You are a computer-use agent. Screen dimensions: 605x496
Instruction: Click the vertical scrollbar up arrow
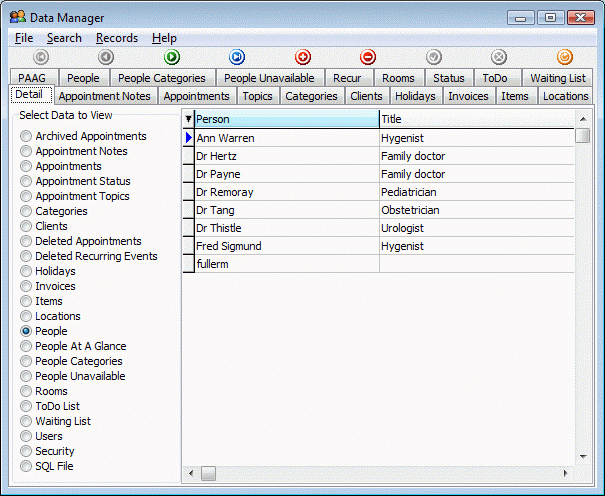583,119
